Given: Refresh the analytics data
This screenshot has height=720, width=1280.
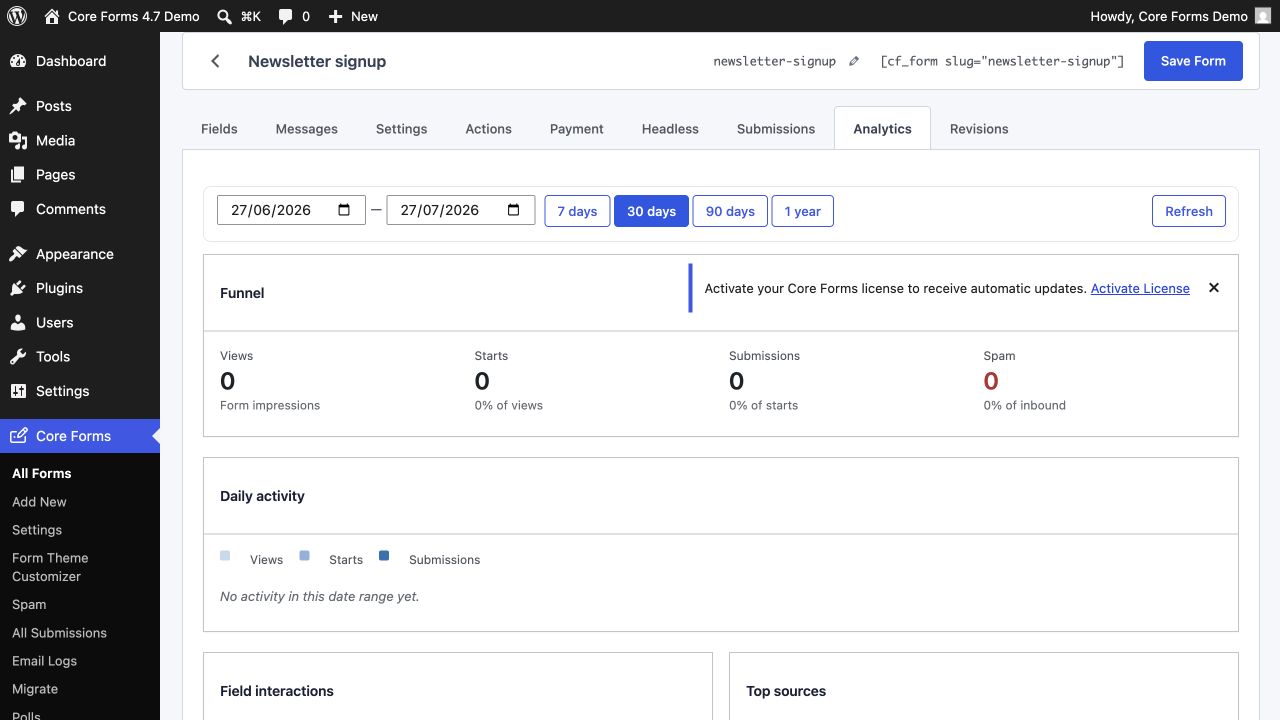Looking at the screenshot, I should point(1189,211).
